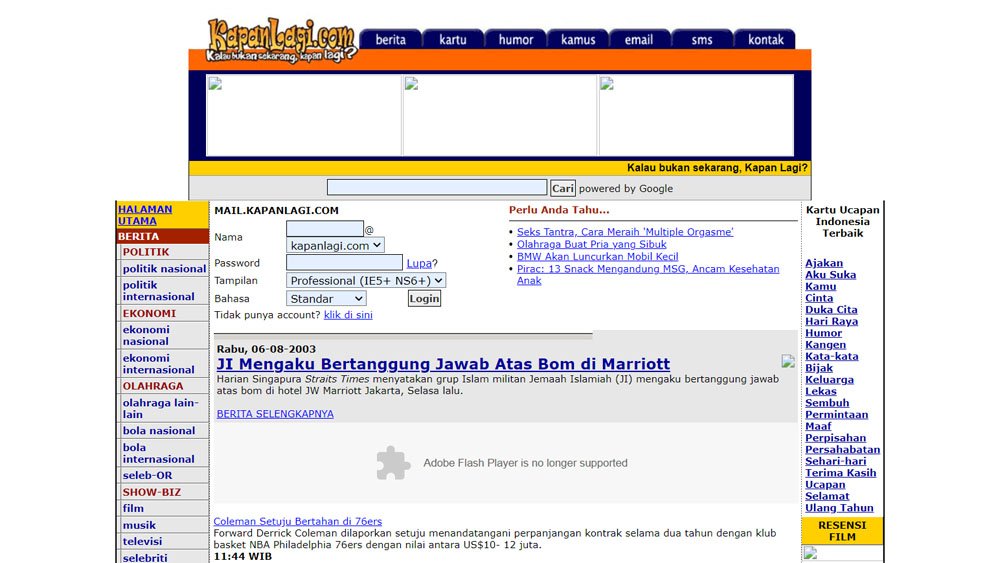The image size is (1000, 563).
Task: Open Terima Kasih card link
Action: click(x=841, y=473)
